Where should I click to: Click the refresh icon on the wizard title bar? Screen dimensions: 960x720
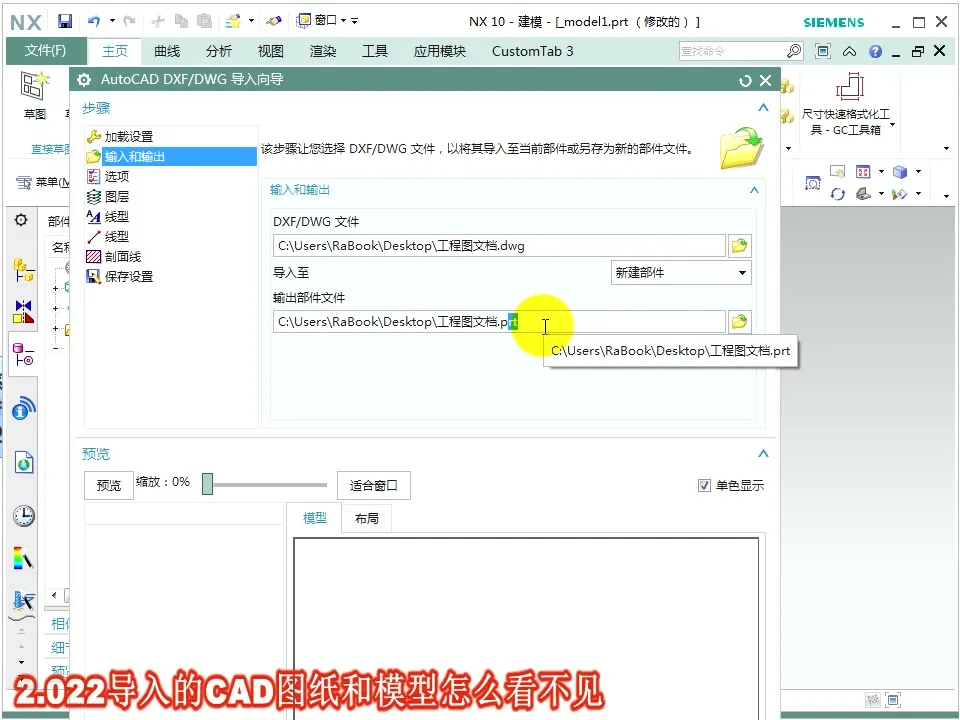pos(743,79)
